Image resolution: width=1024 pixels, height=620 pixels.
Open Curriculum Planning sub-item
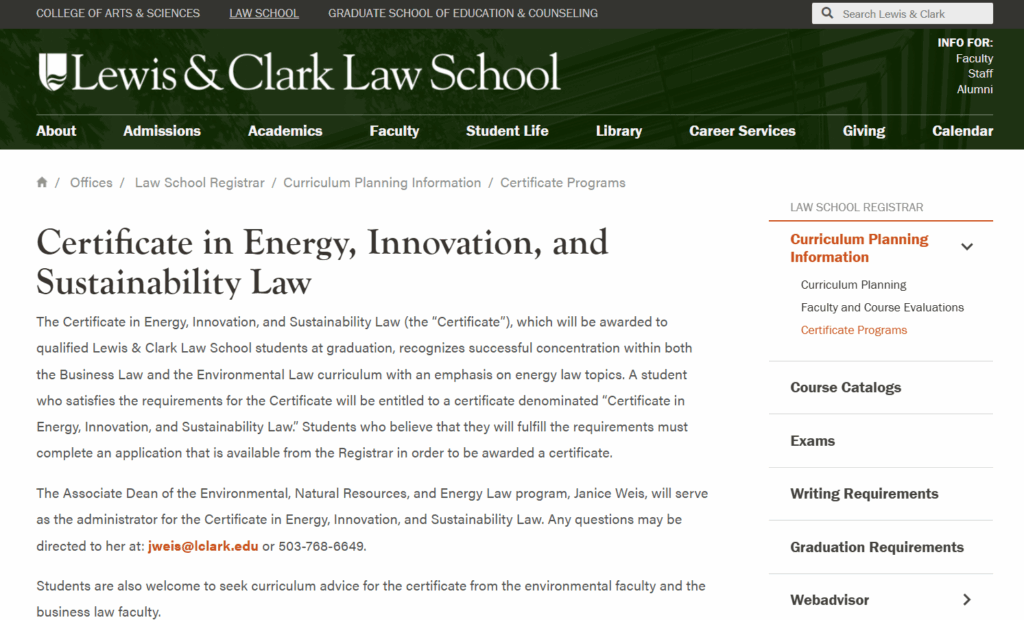[854, 285]
